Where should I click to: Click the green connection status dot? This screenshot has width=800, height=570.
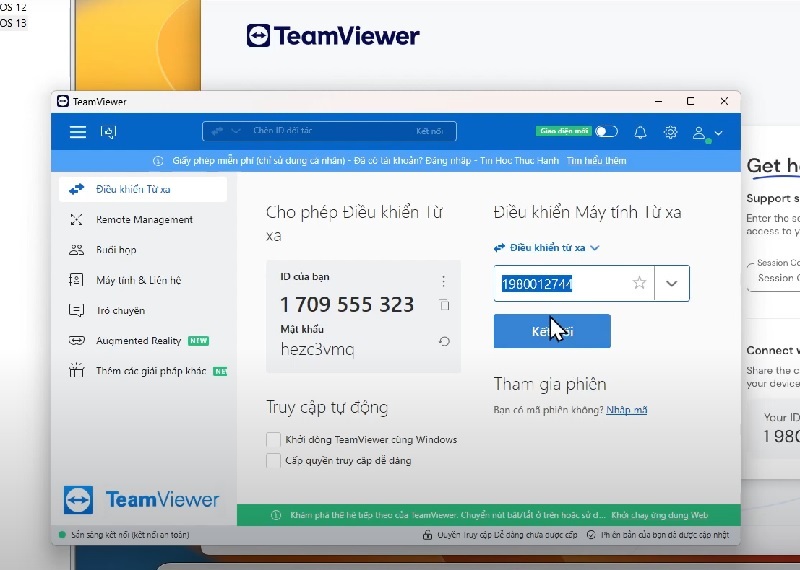[62, 535]
